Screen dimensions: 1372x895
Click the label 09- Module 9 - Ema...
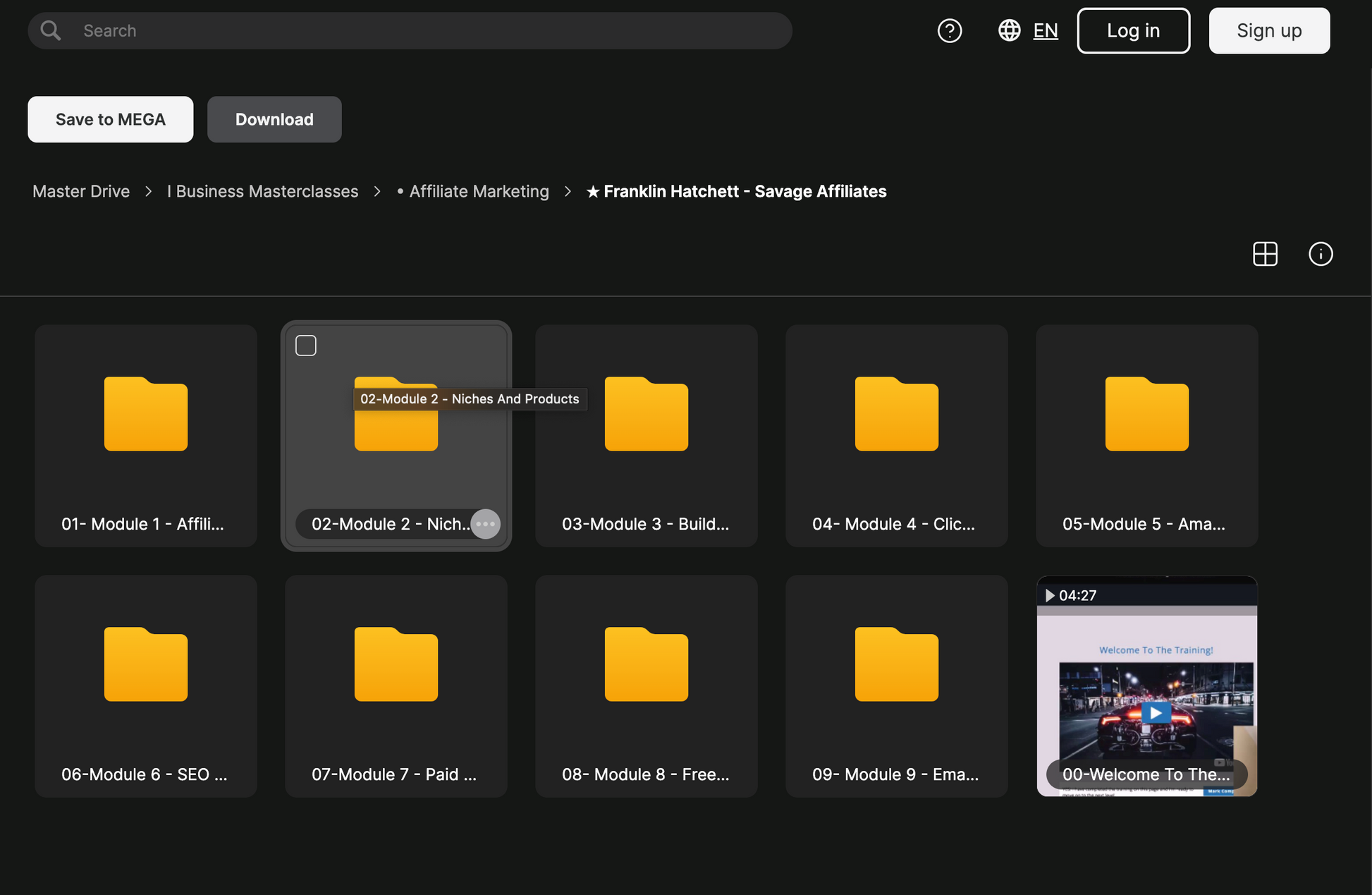click(895, 774)
